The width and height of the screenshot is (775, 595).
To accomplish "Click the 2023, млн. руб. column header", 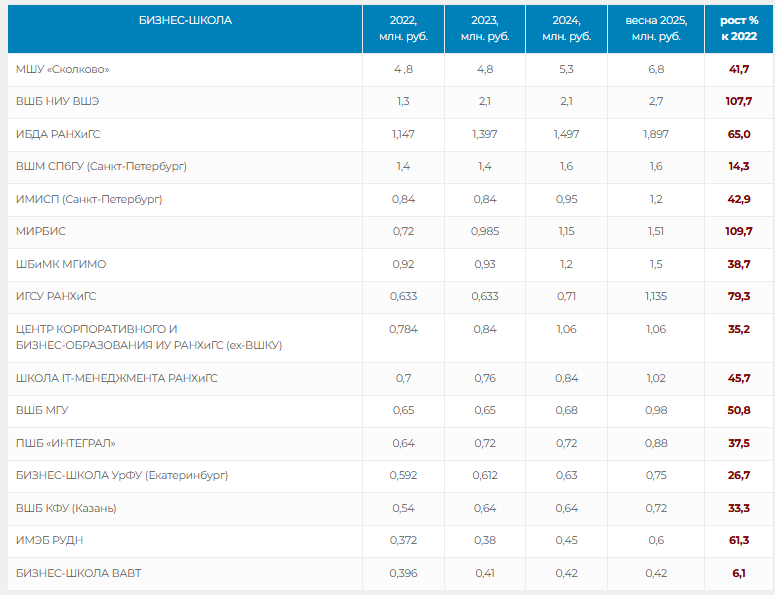I will point(485,28).
